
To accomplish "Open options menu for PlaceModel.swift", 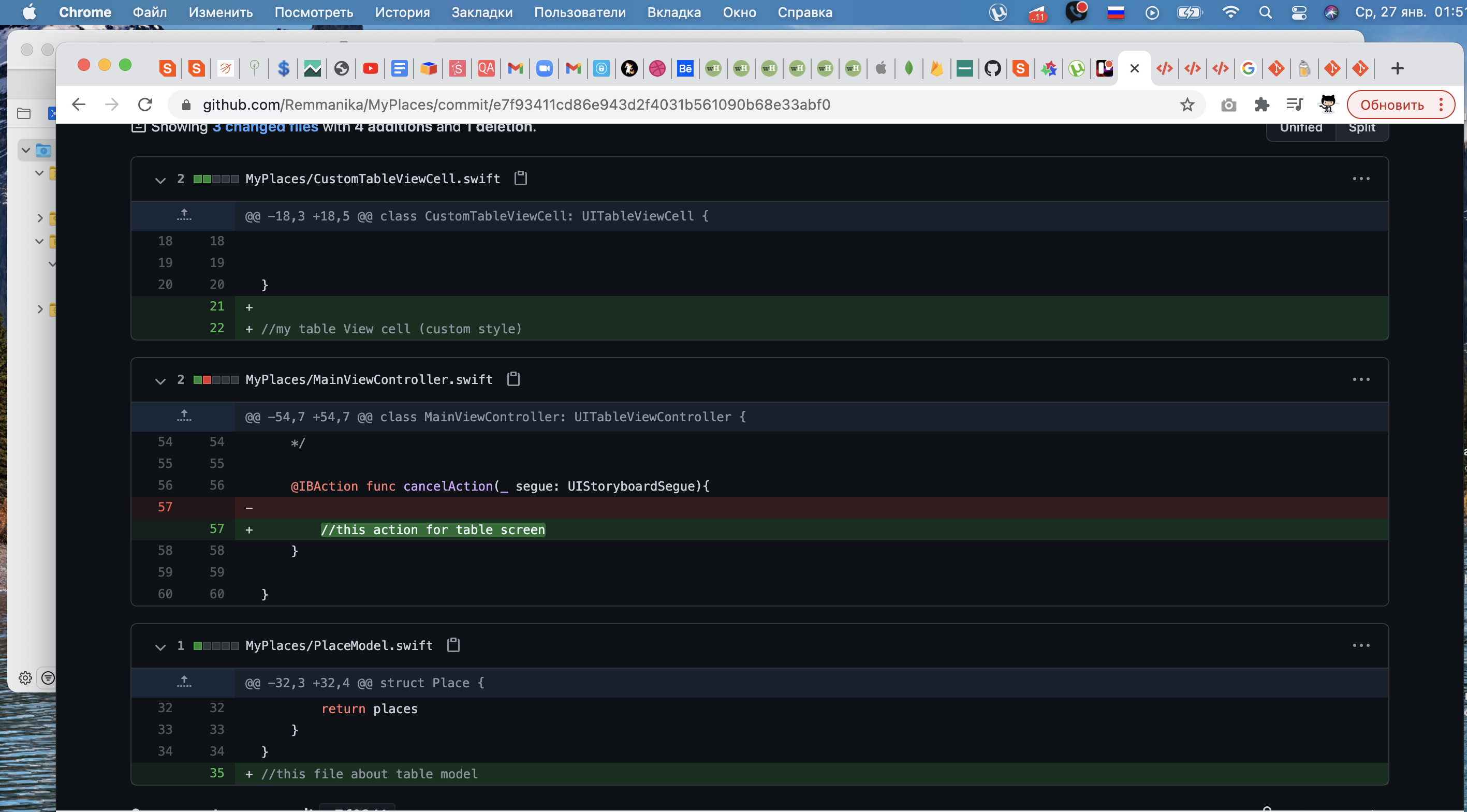I will [1361, 645].
